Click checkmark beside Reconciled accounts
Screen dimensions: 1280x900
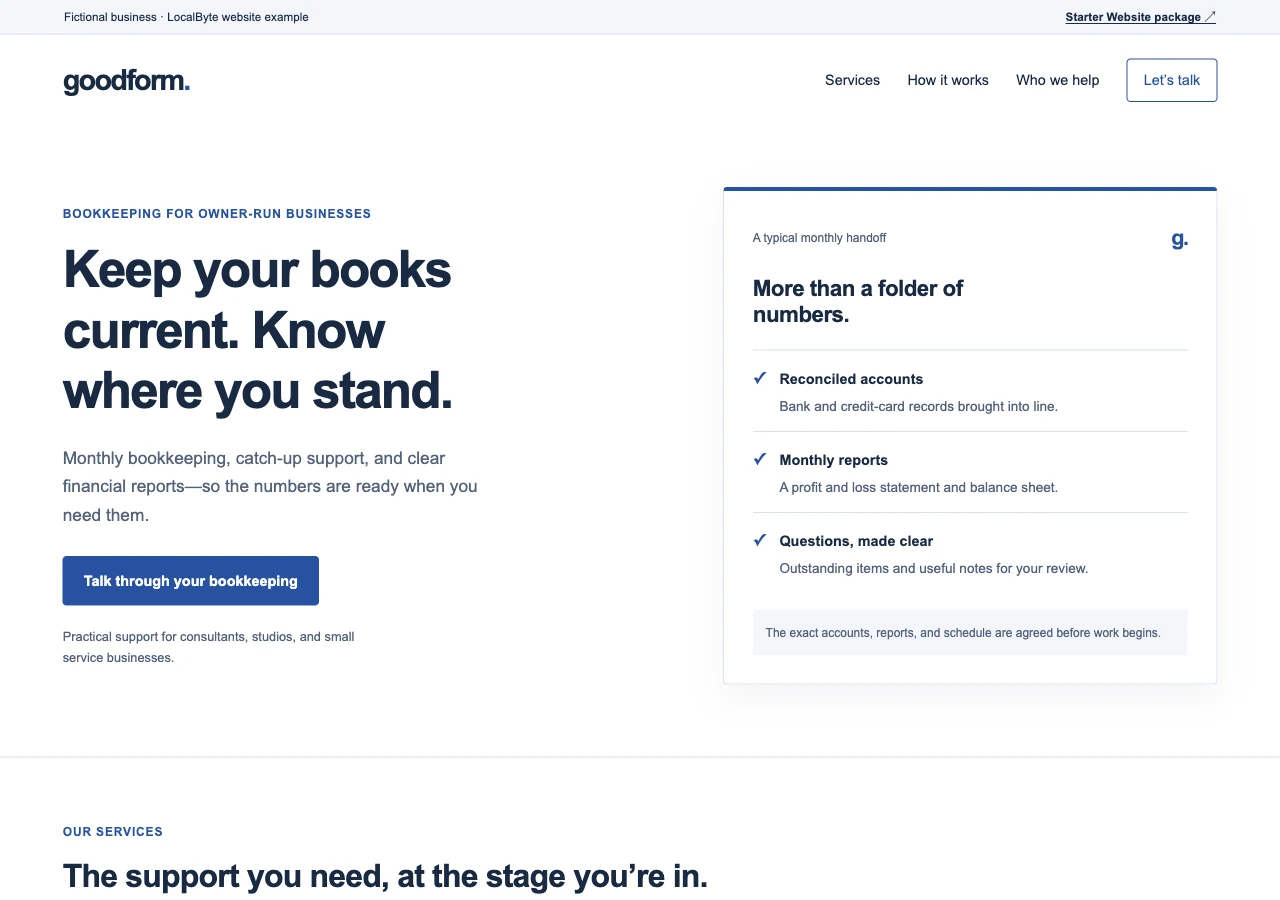click(760, 378)
